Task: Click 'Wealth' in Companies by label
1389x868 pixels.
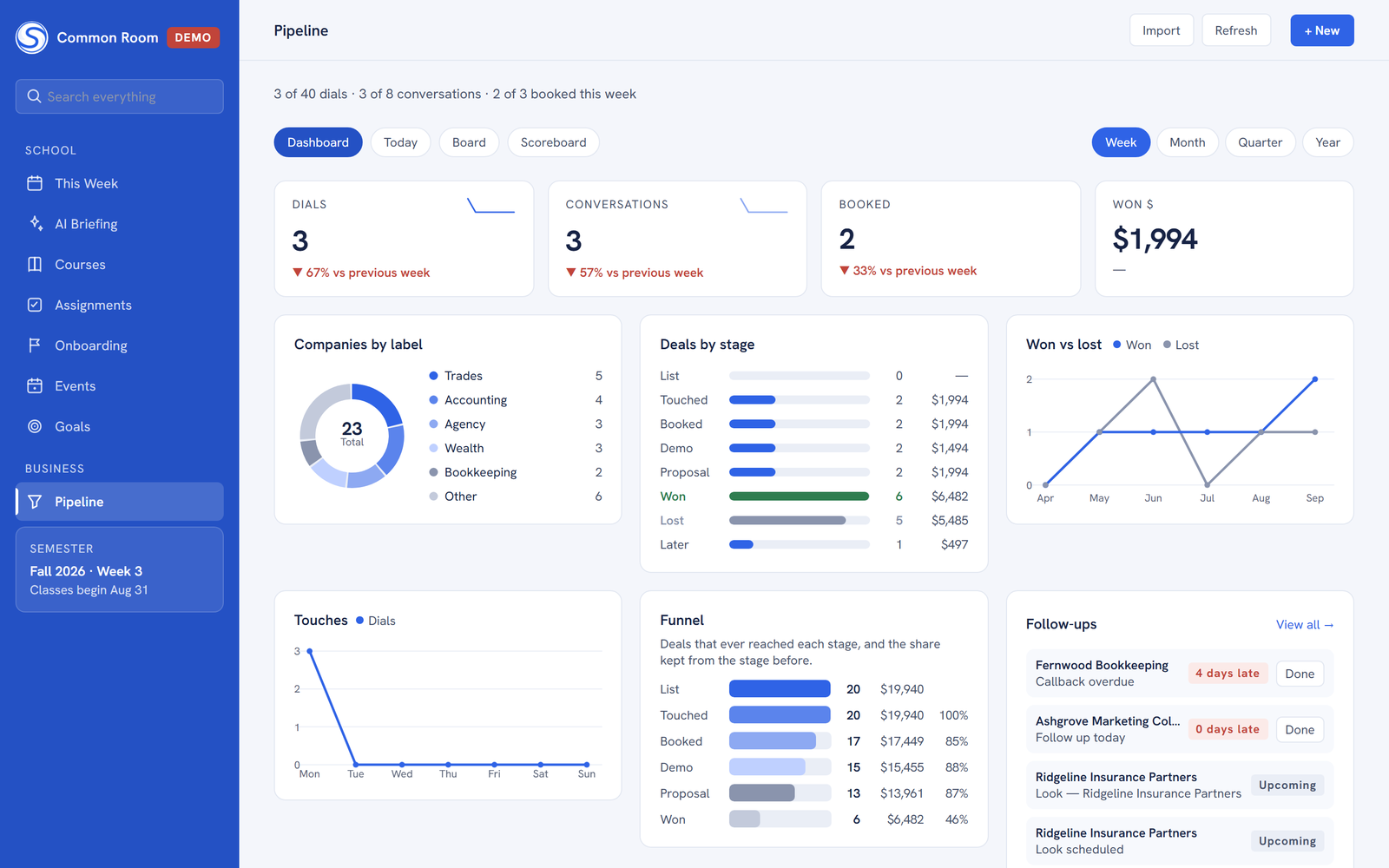Action: [464, 448]
